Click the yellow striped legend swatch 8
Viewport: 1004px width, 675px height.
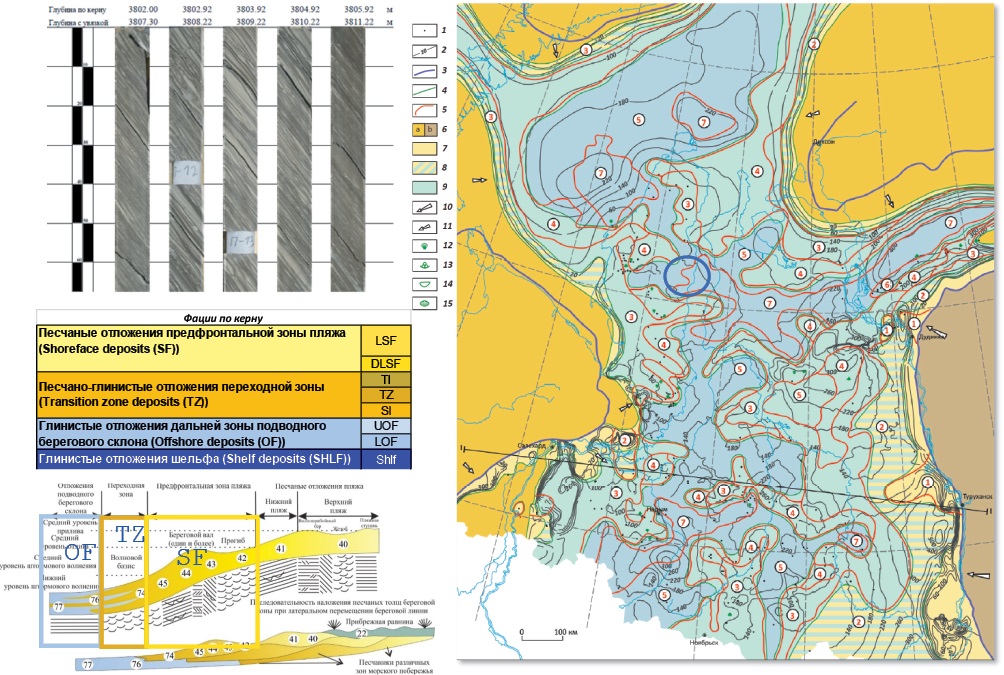click(422, 167)
